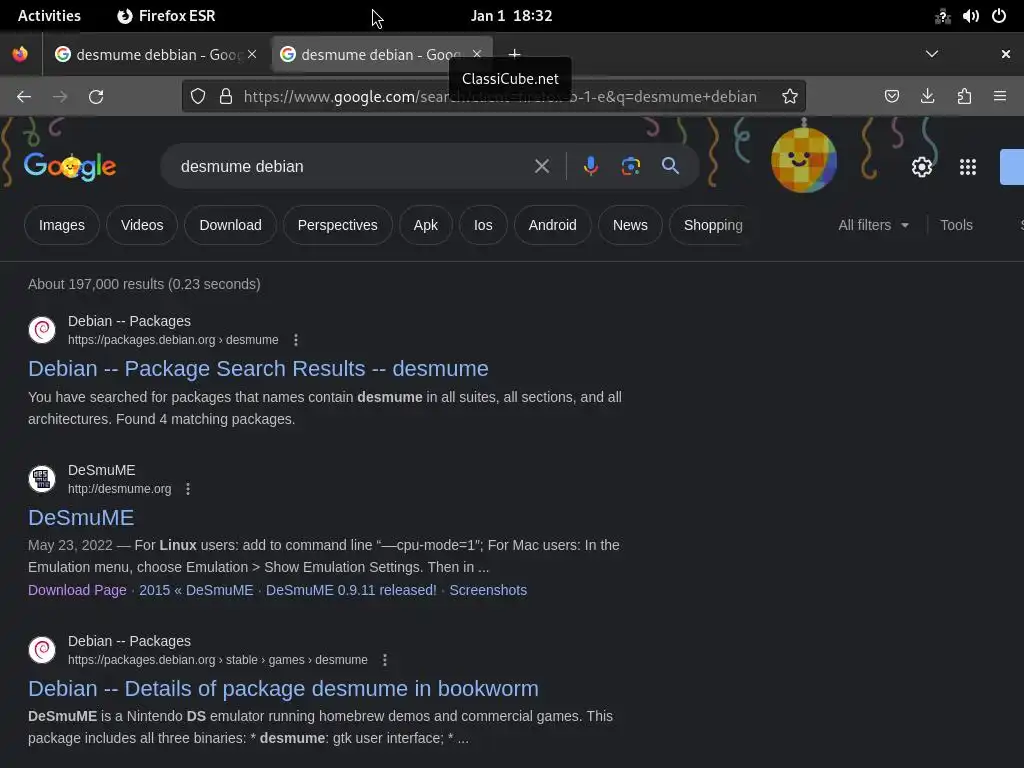Open 'DeSmuME 0.9.11 released!' sitelink
This screenshot has height=768, width=1024.
[351, 590]
